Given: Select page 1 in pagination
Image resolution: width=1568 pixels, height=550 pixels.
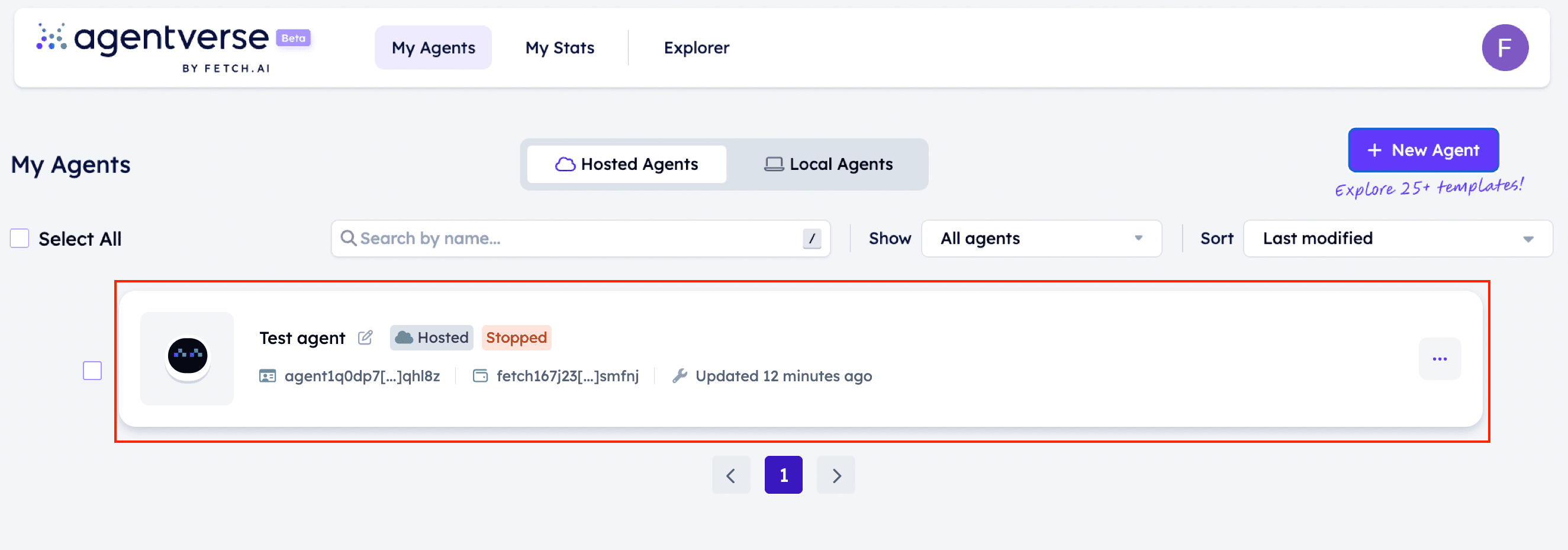Looking at the screenshot, I should 783,475.
